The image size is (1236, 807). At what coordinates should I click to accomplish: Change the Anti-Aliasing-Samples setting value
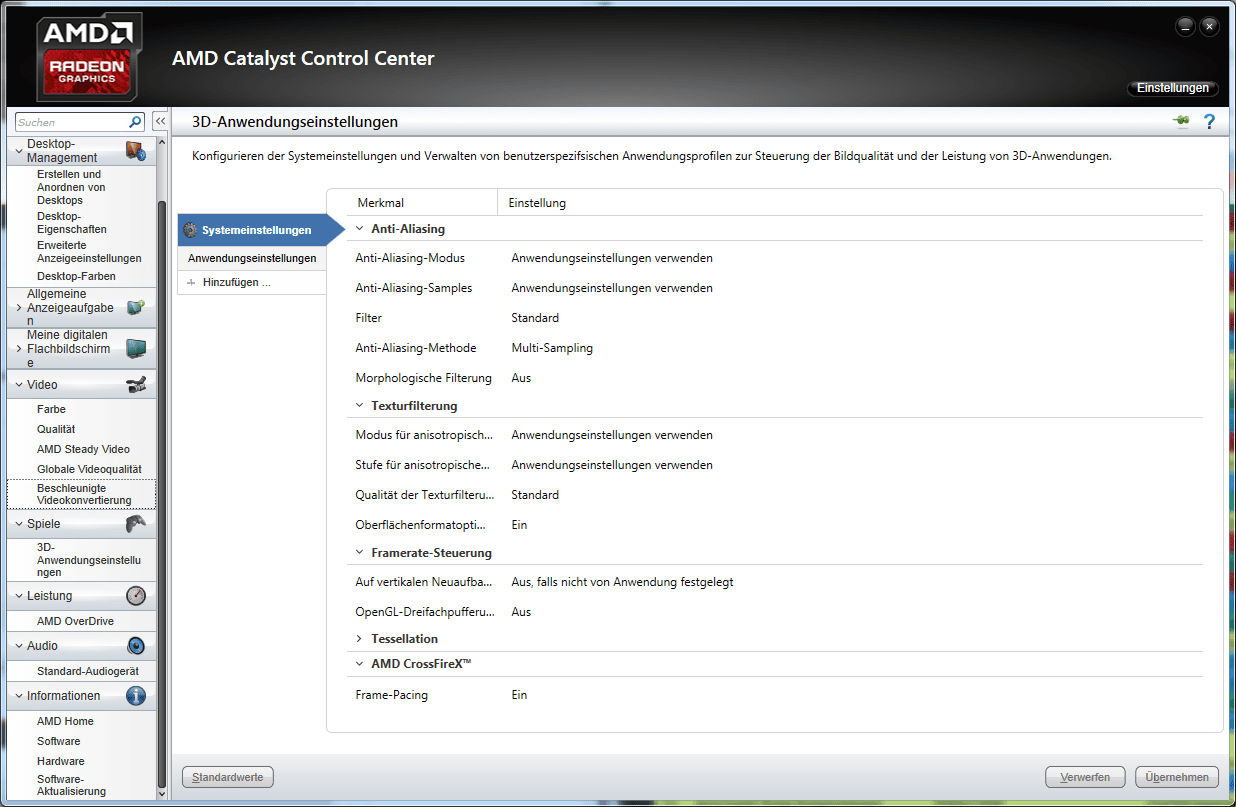pos(612,288)
